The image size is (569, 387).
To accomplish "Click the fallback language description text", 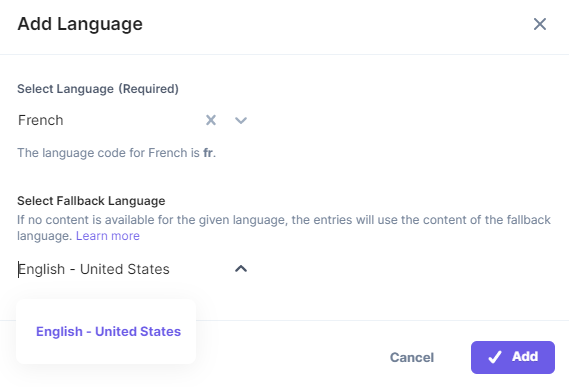I will (x=284, y=228).
